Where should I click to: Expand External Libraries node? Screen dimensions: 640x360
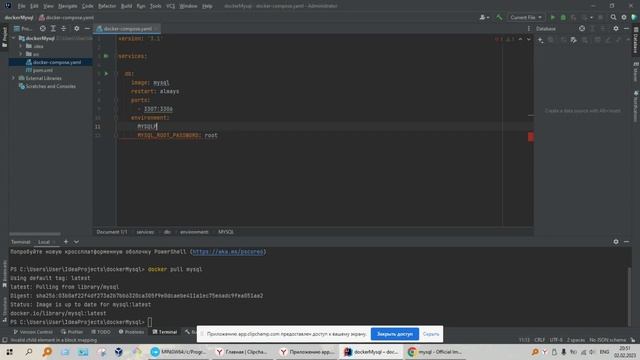[x=13, y=78]
